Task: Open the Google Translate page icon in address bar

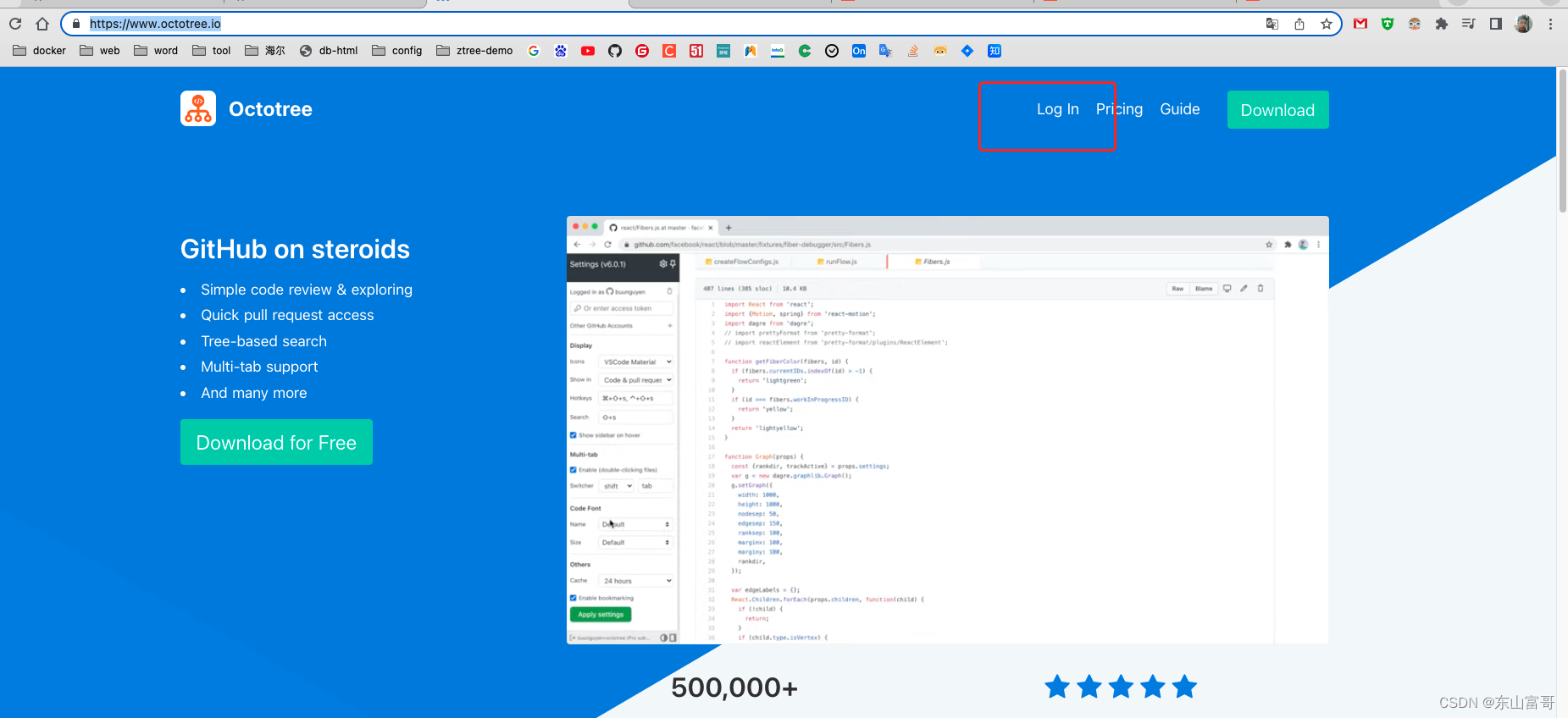Action: 1272,24
